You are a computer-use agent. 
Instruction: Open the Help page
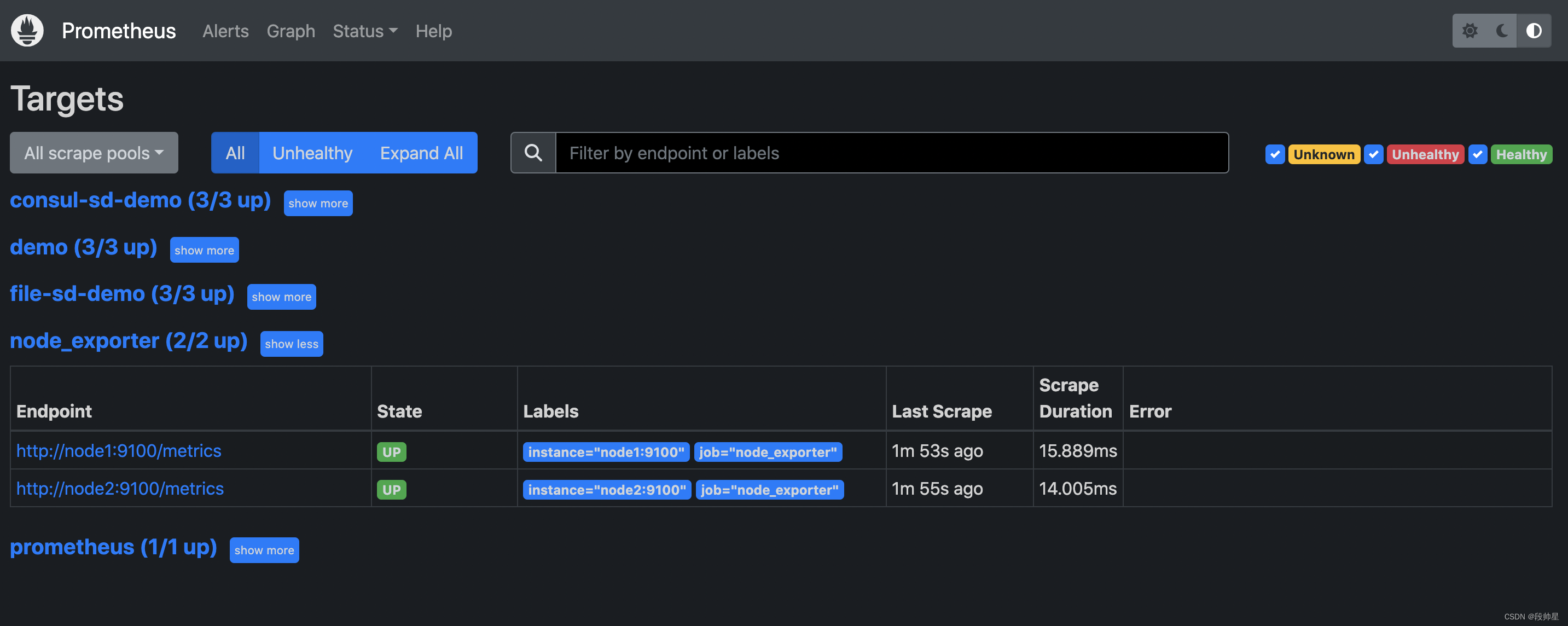433,31
